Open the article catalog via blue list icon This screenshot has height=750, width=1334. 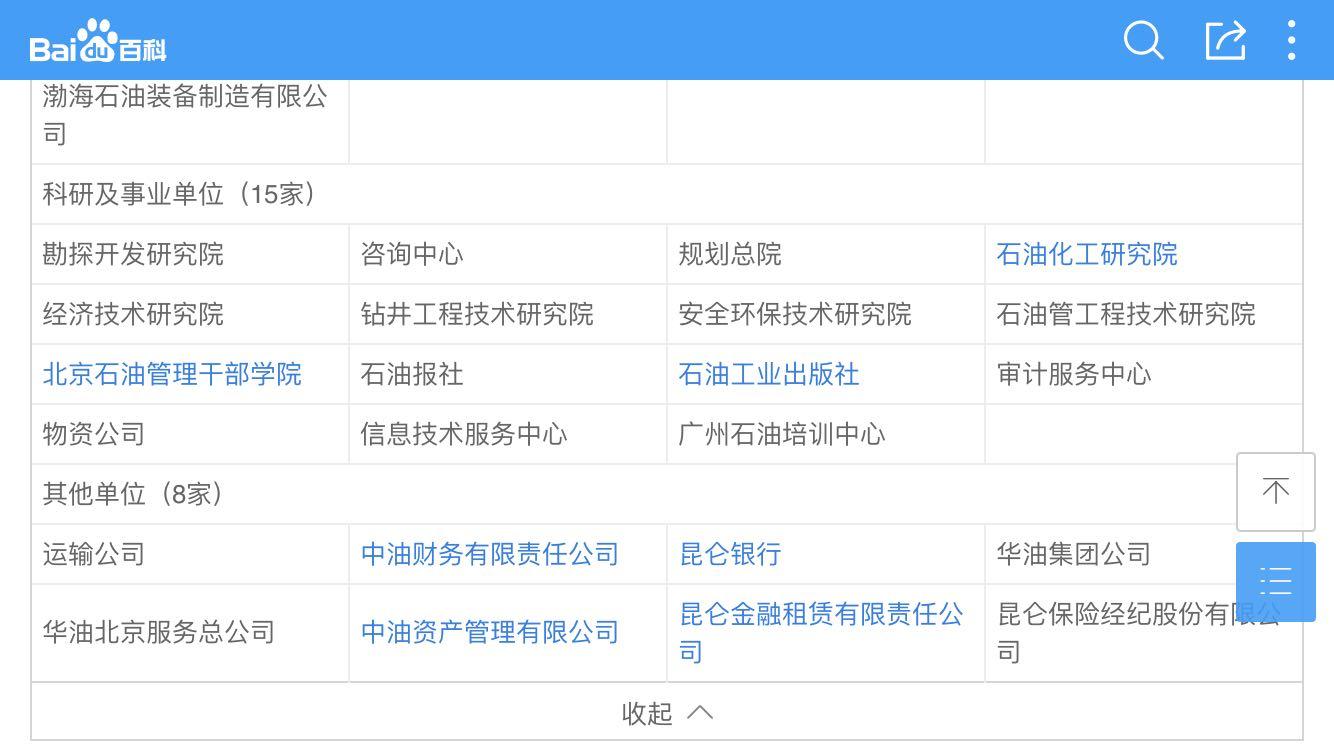(1276, 581)
